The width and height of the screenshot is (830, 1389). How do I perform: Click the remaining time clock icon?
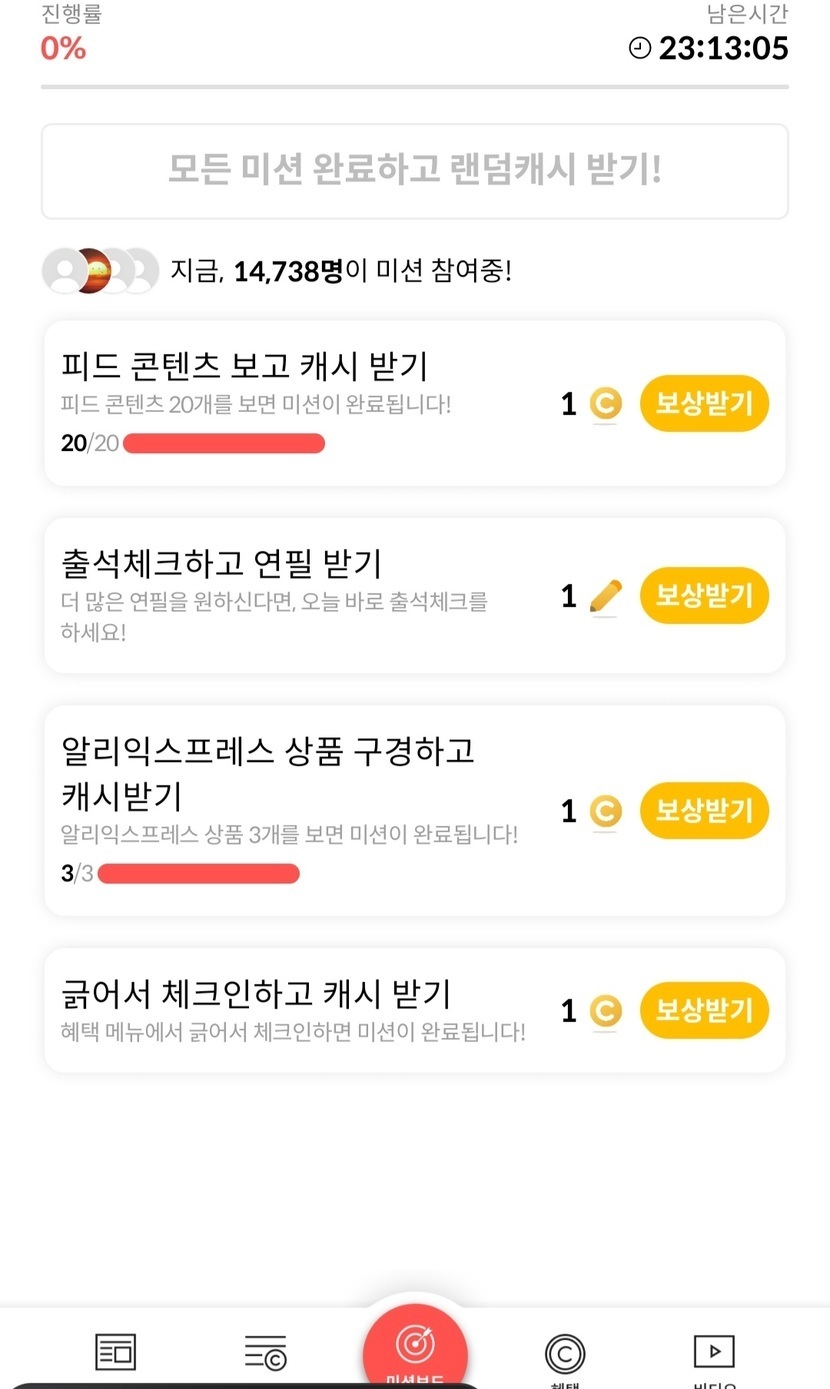click(640, 48)
